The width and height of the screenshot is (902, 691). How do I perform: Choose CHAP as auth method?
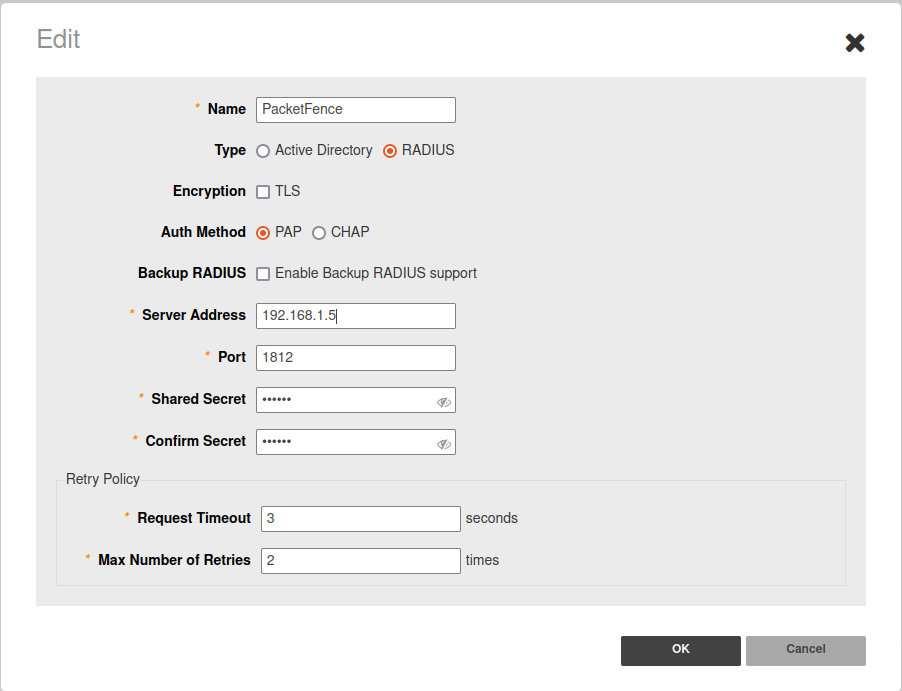click(x=319, y=233)
